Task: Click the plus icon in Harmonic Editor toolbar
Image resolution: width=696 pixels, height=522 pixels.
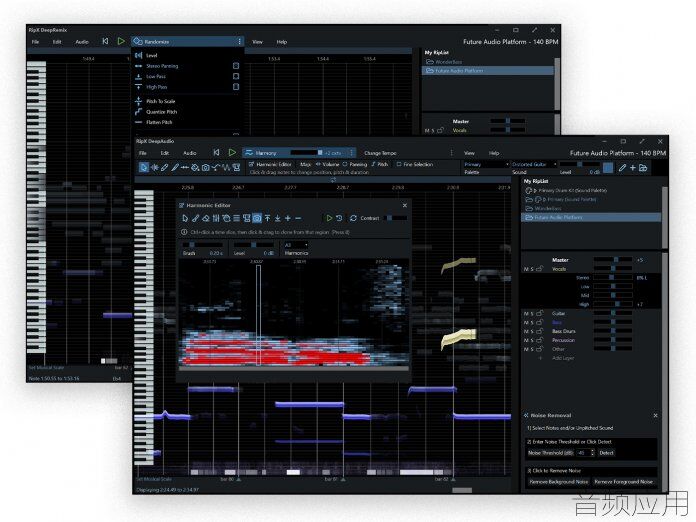Action: pos(288,218)
